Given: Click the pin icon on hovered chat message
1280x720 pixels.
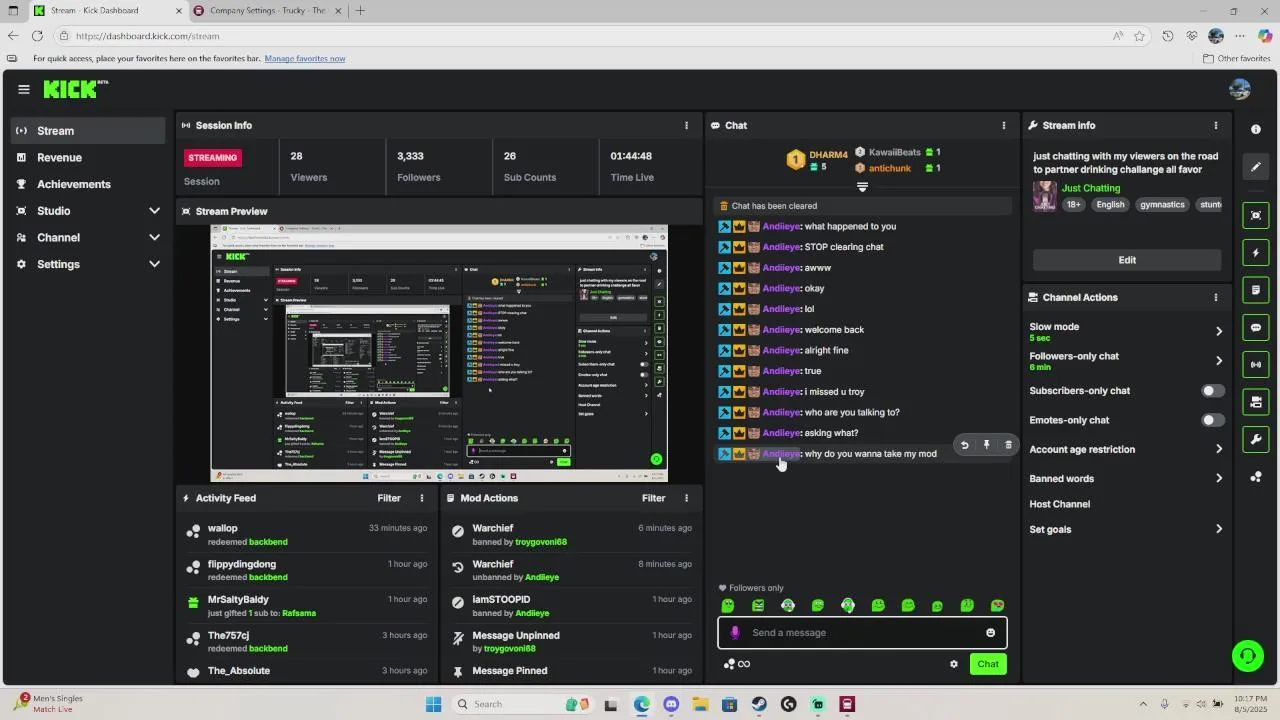Looking at the screenshot, I should (986, 445).
